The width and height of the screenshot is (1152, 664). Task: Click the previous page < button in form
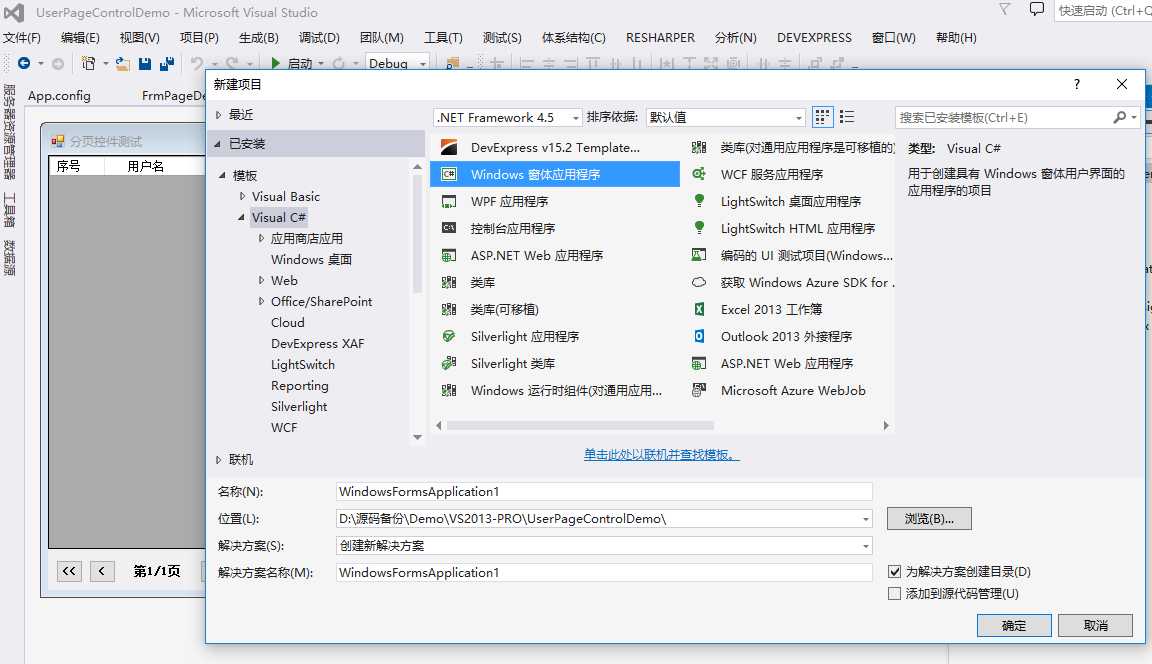(x=102, y=571)
